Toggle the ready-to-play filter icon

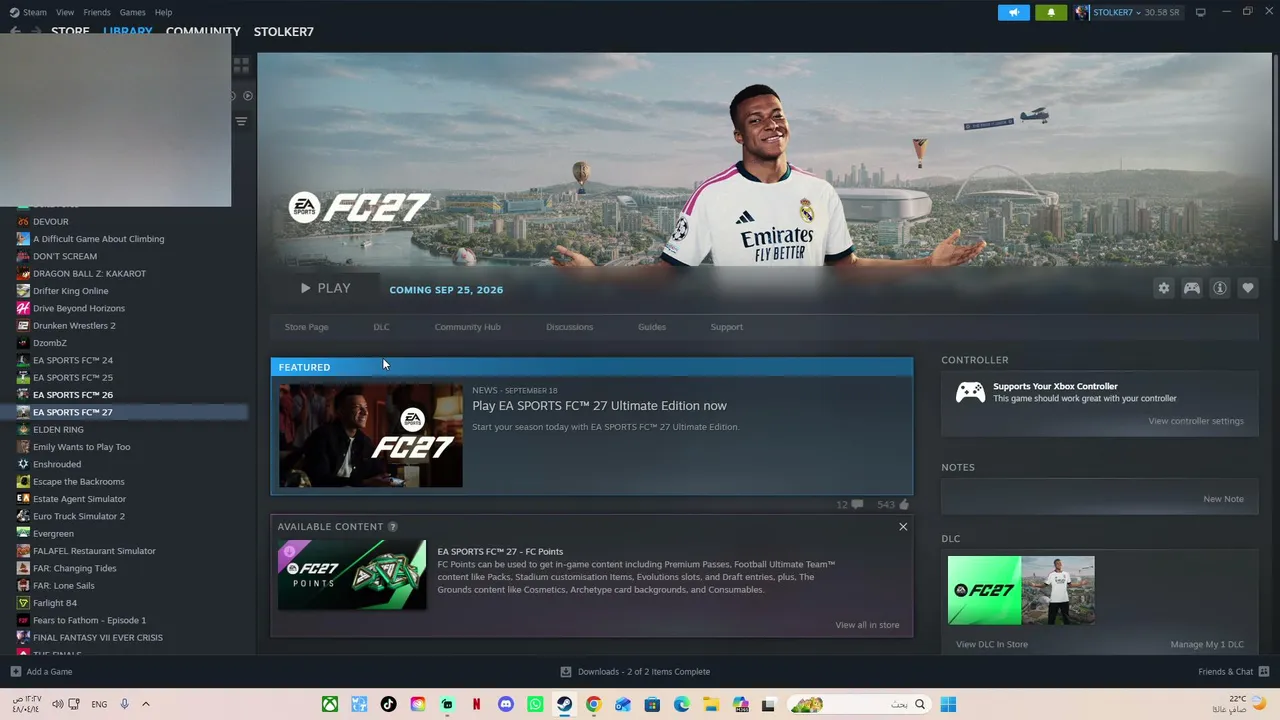248,96
